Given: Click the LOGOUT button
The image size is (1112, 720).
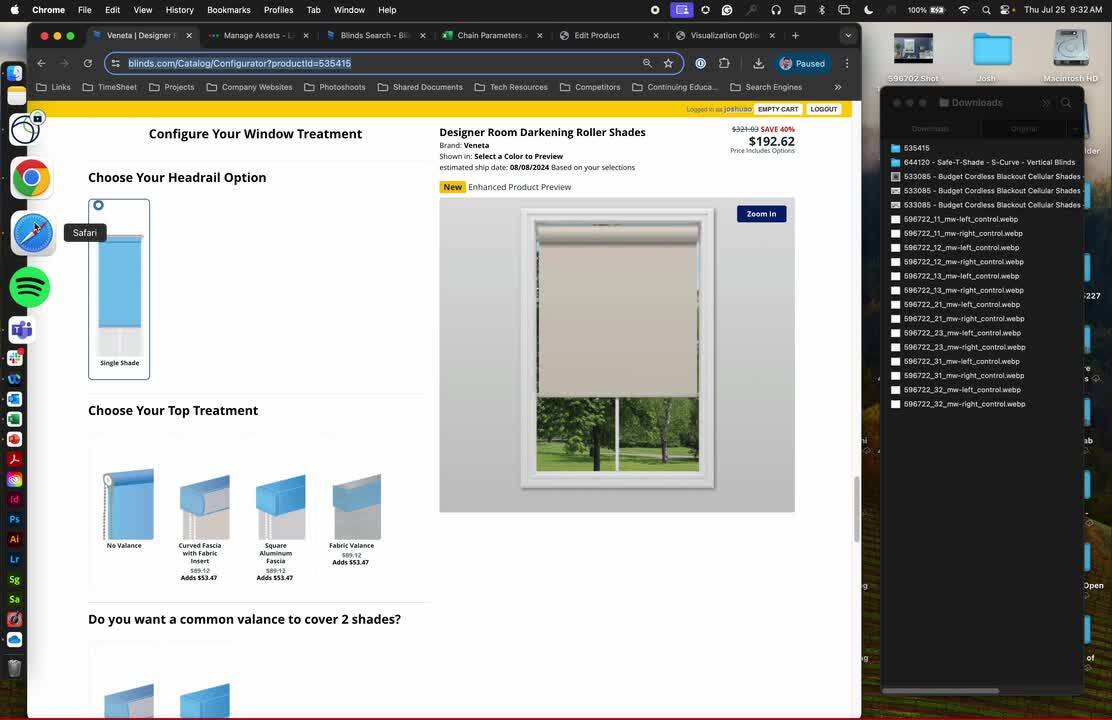Looking at the screenshot, I should coord(823,109).
